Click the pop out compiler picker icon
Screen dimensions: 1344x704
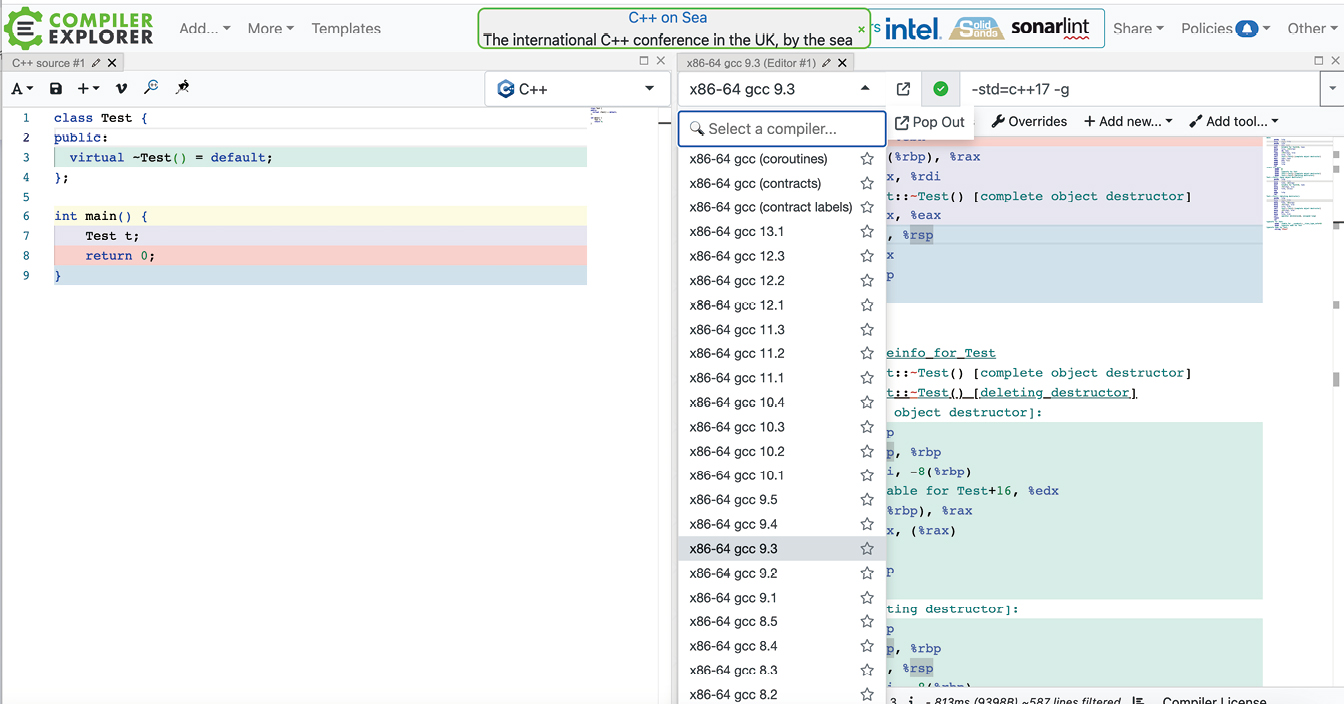point(903,89)
